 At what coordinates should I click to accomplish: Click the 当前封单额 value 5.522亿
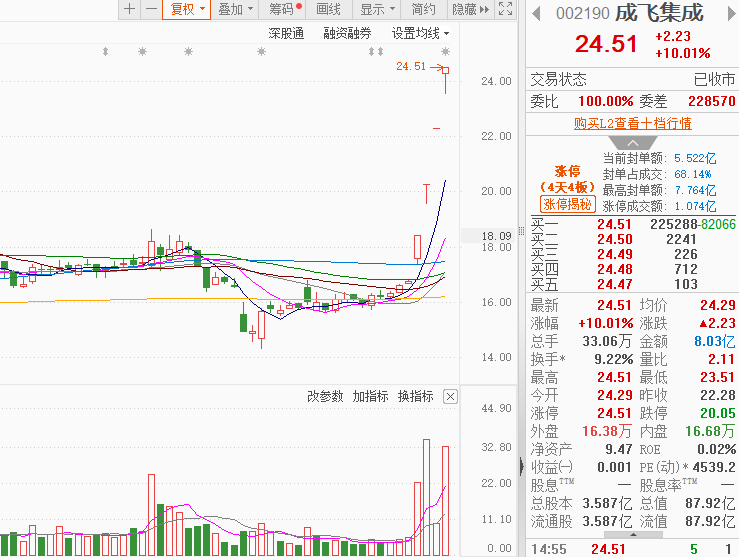(695, 158)
